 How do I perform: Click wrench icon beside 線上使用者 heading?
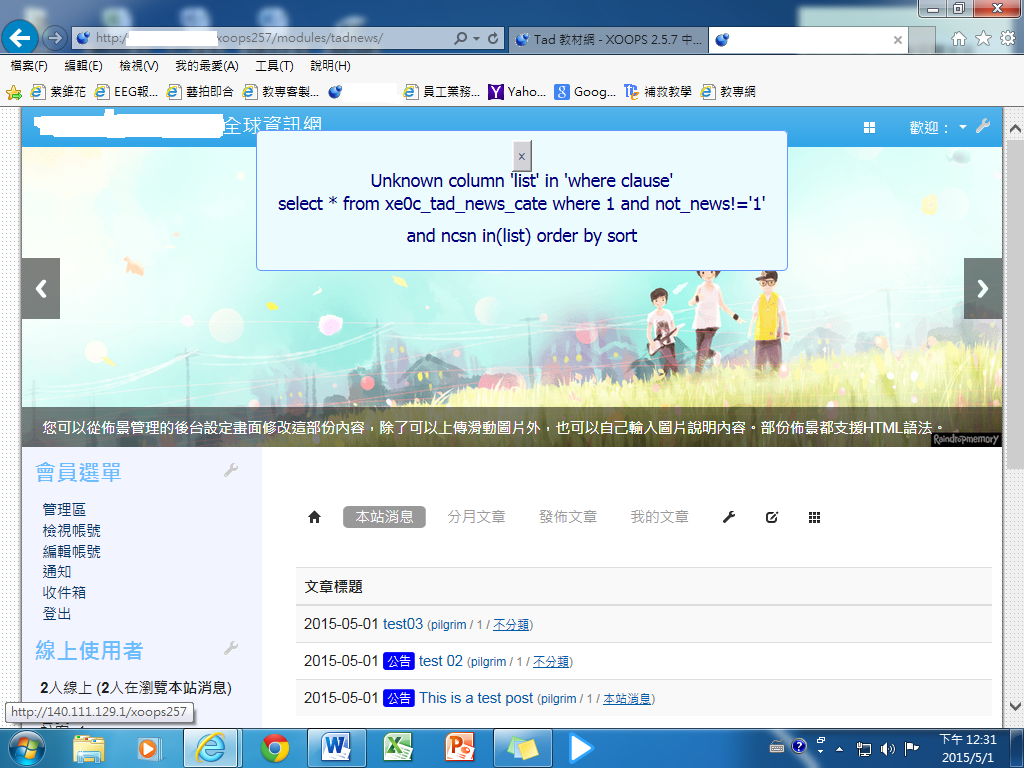[231, 648]
